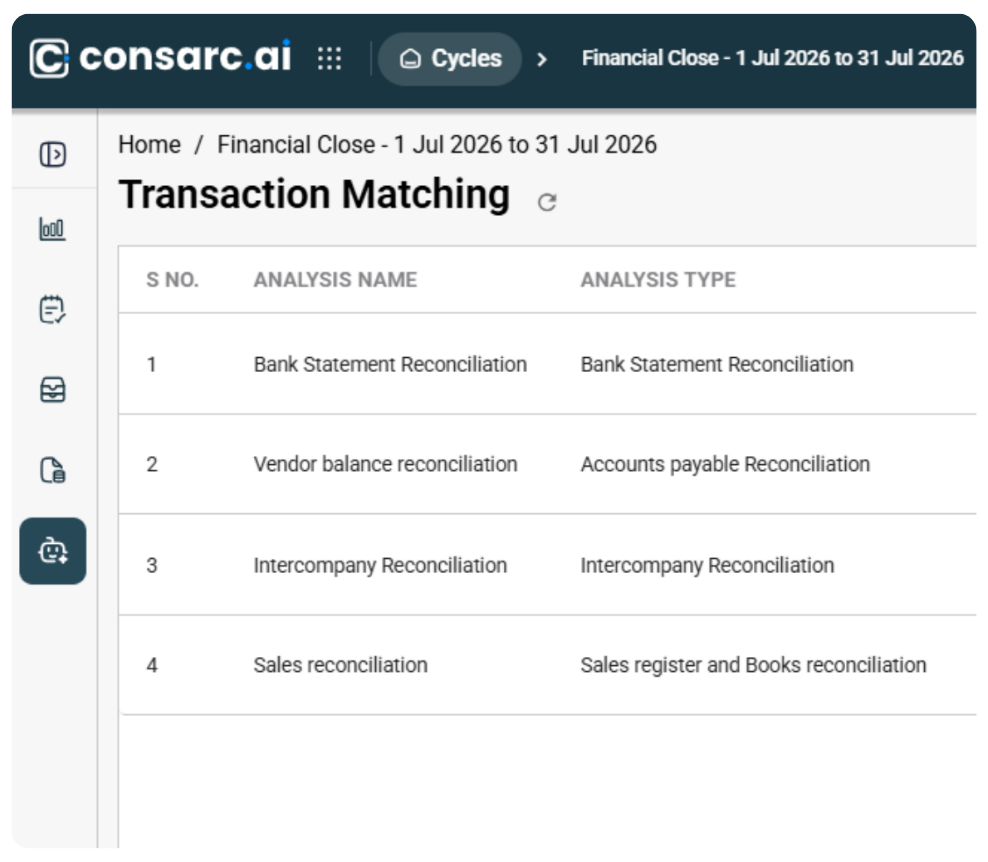This screenshot has height=862, width=988.
Task: Open the document database sidebar icon
Action: pos(52,470)
